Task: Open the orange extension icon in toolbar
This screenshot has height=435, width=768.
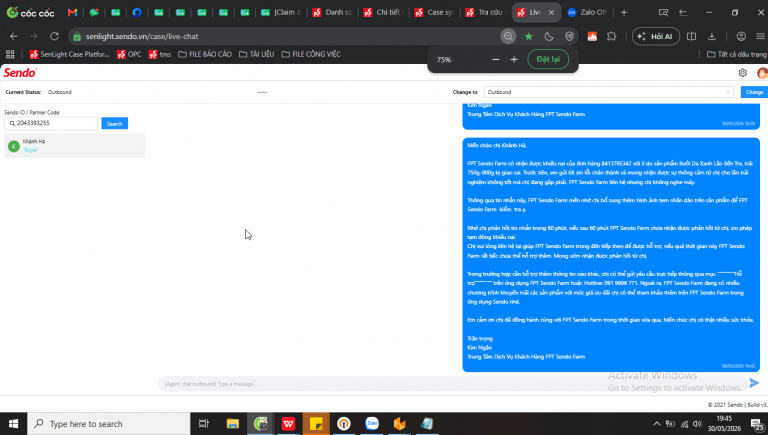Action: pos(592,36)
